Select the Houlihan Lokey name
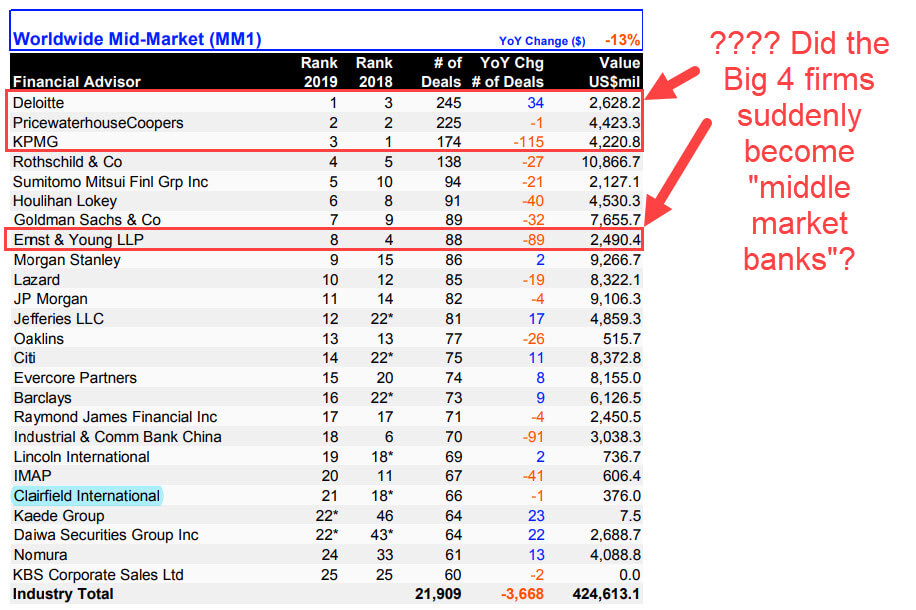916x610 pixels. pyautogui.click(x=65, y=201)
